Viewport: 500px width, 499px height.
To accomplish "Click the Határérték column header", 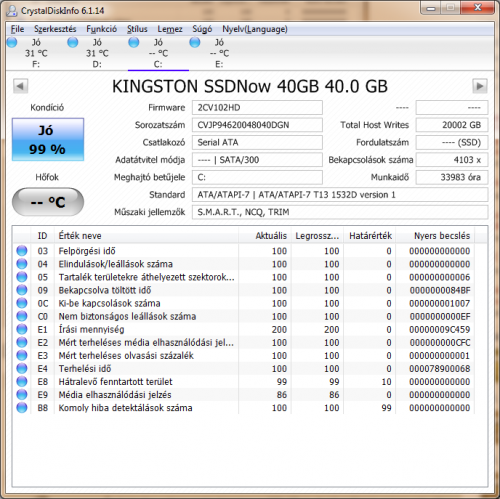I will click(x=370, y=236).
